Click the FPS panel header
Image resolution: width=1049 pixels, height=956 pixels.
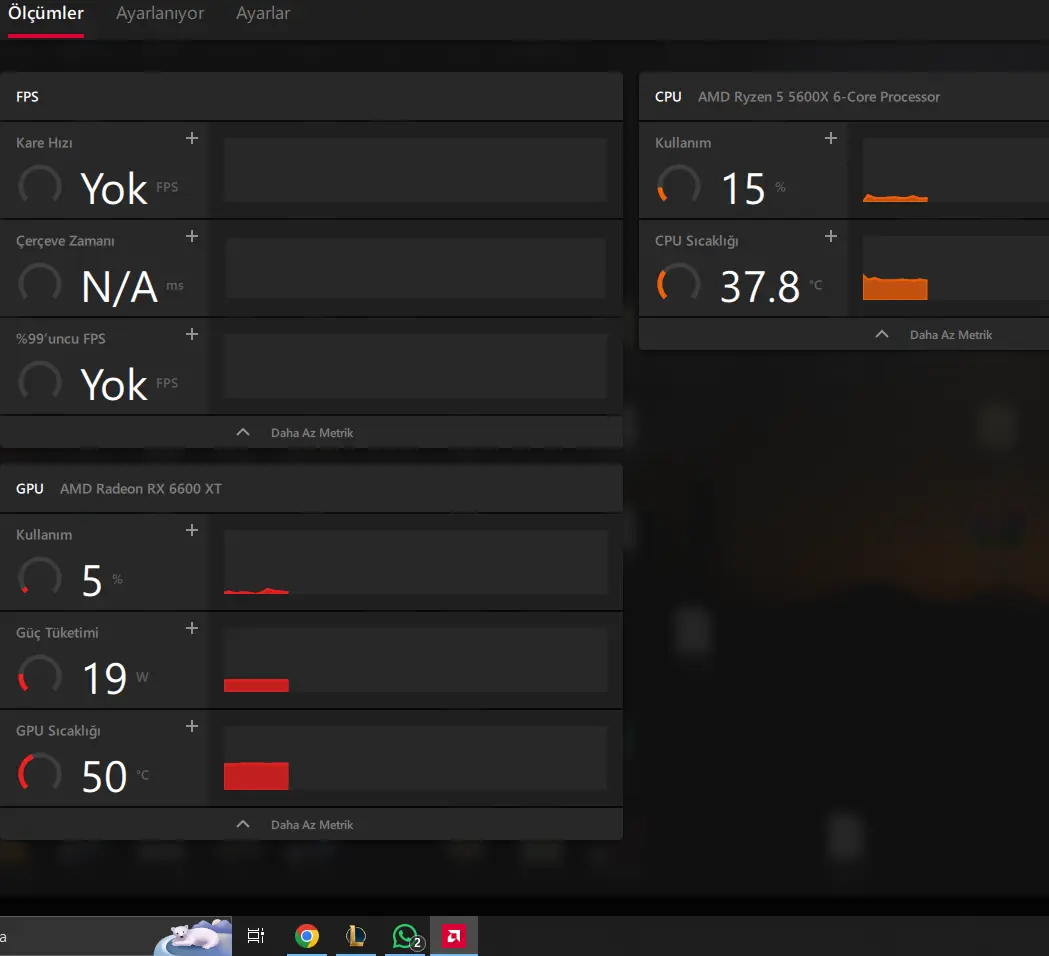311,96
